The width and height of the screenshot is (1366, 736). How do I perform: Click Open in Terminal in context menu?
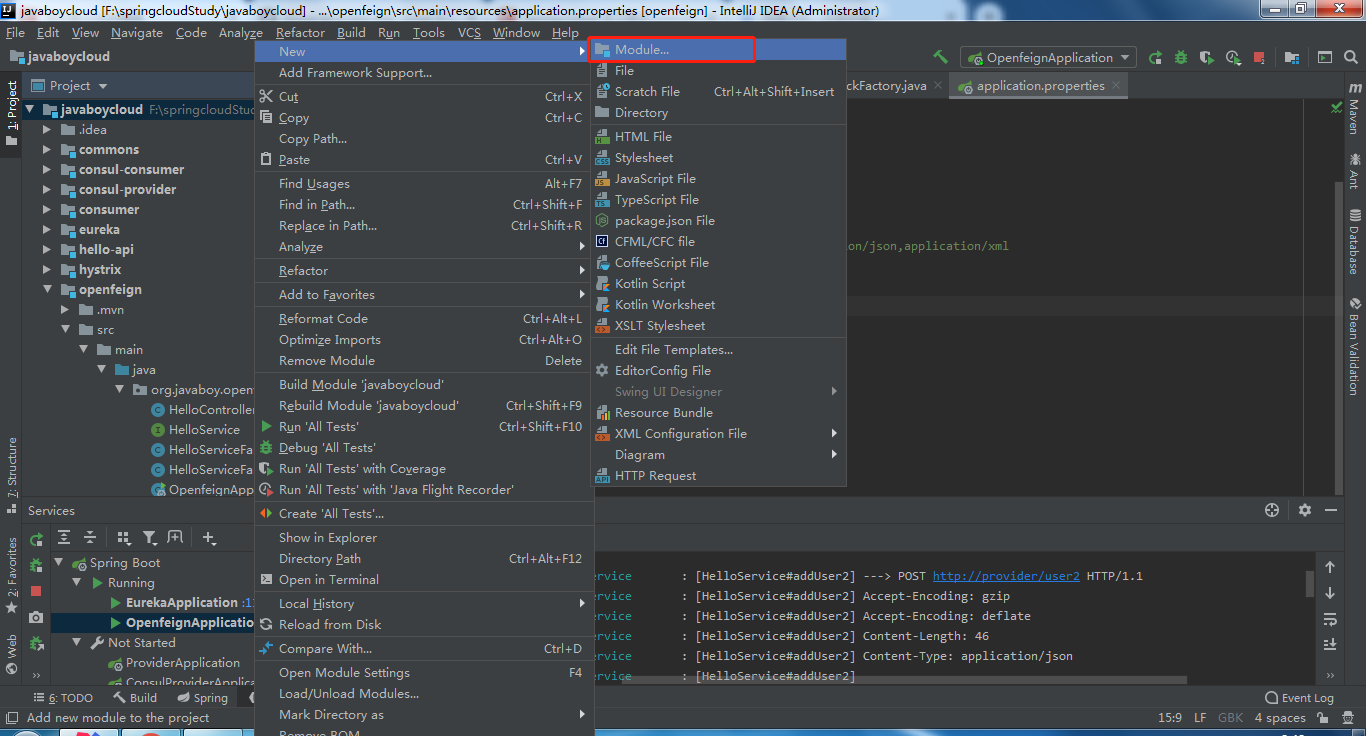(422, 580)
